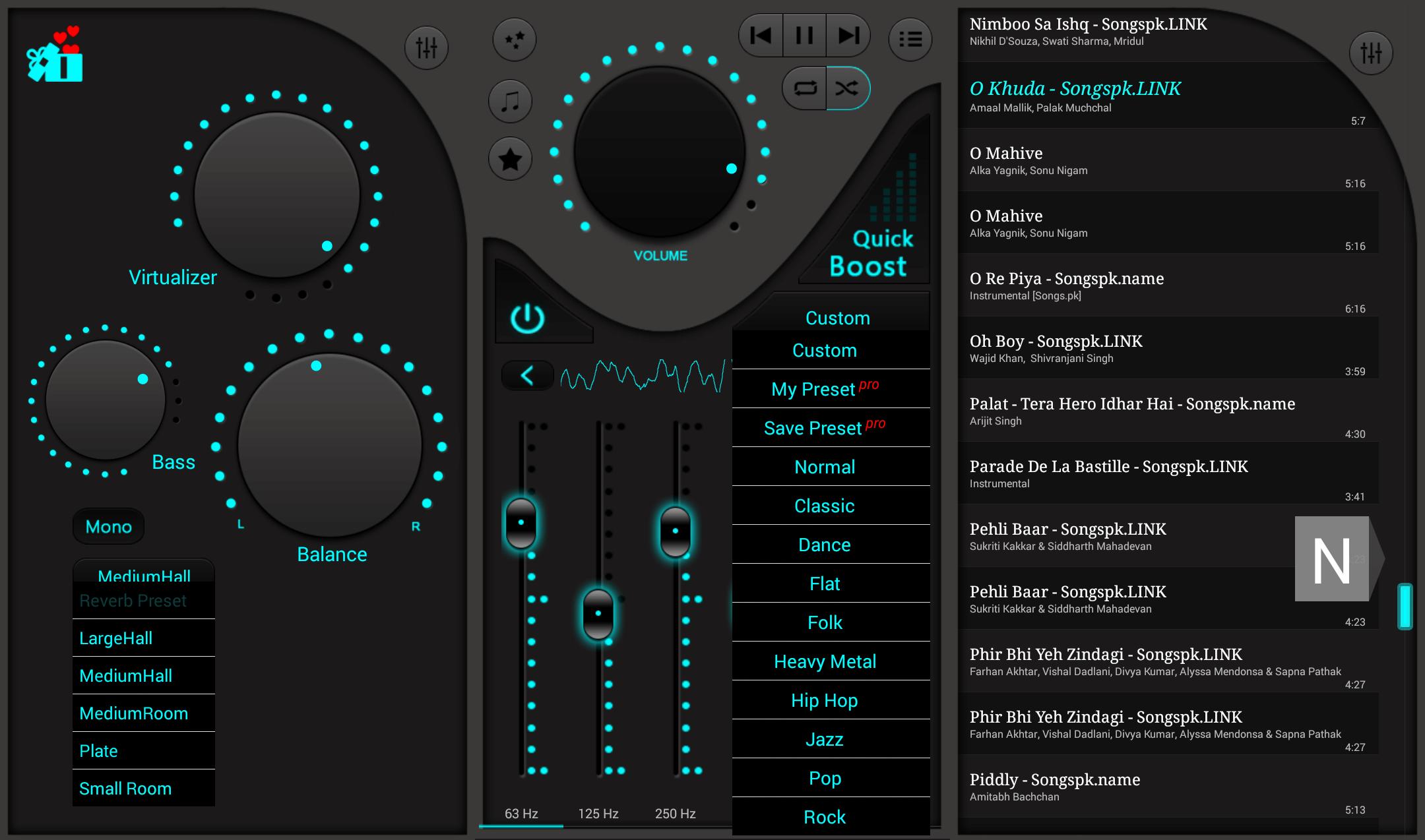Play Phir Bhi Yeh Zindagi, first listing
1425x840 pixels.
1168,661
